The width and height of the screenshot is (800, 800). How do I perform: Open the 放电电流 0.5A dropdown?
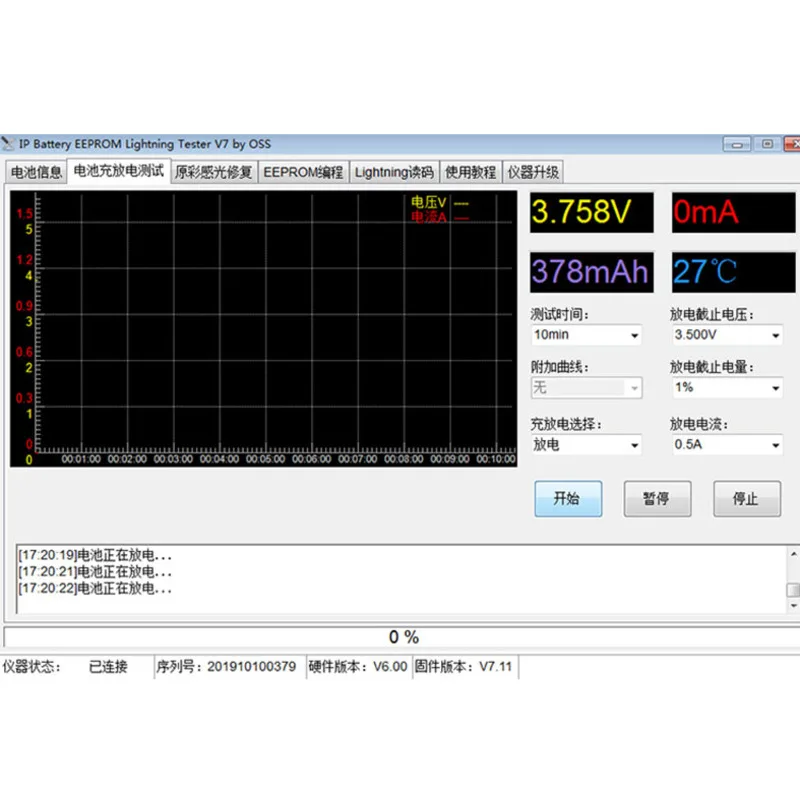(727, 445)
